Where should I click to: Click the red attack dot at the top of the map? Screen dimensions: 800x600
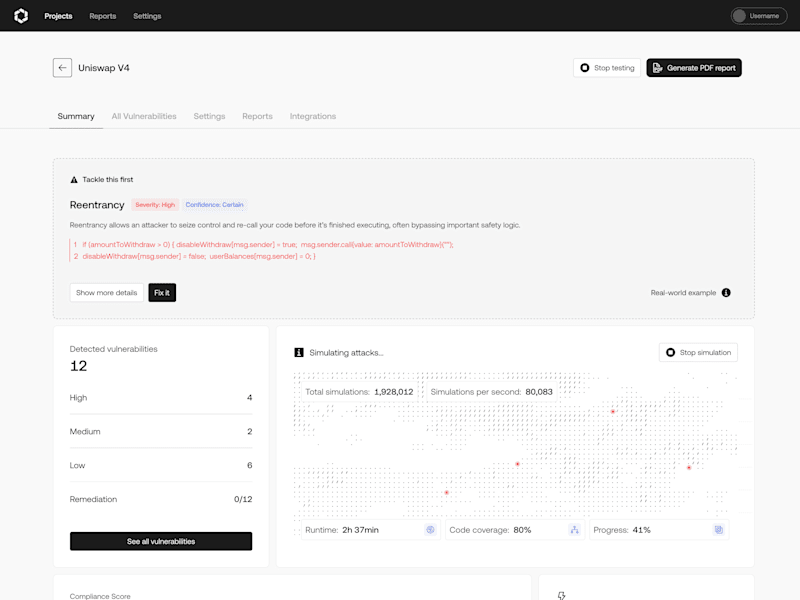[x=613, y=411]
